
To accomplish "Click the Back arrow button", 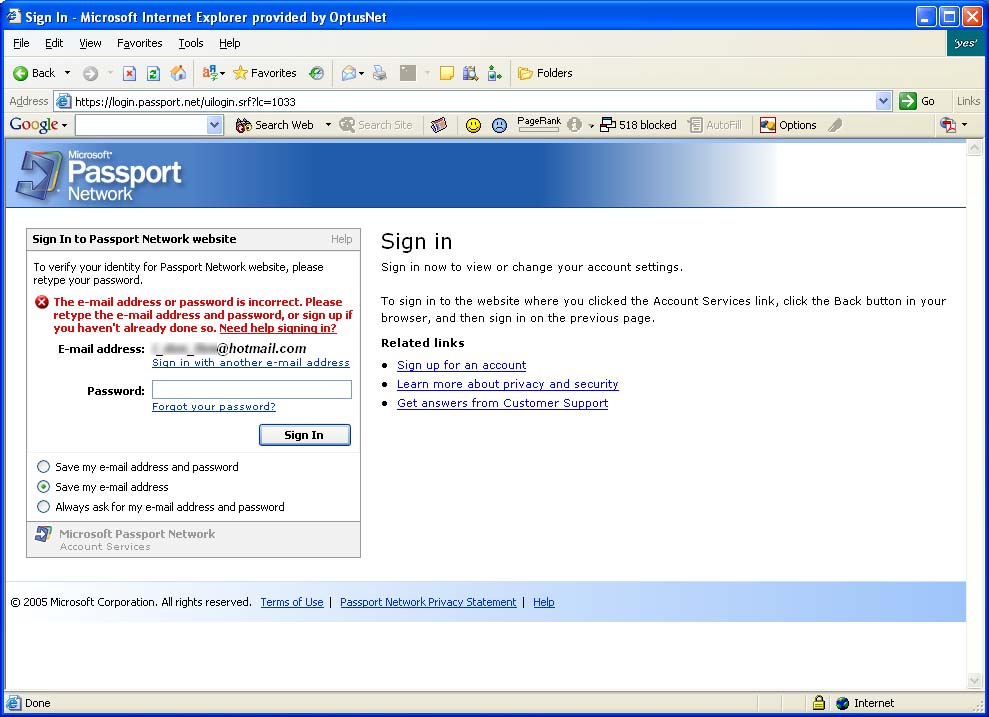I will pos(34,73).
